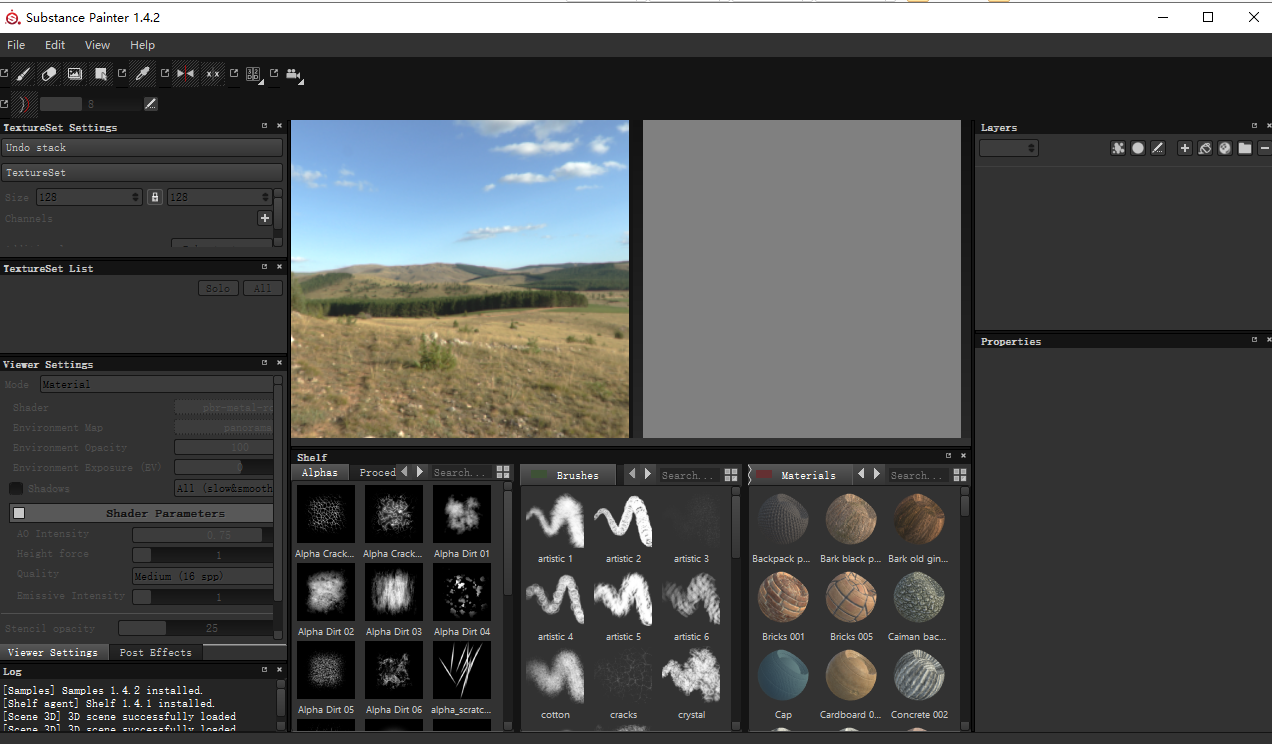Viewport: 1272px width, 744px height.
Task: Adjust the Stencil opacity slider
Action: tap(196, 628)
